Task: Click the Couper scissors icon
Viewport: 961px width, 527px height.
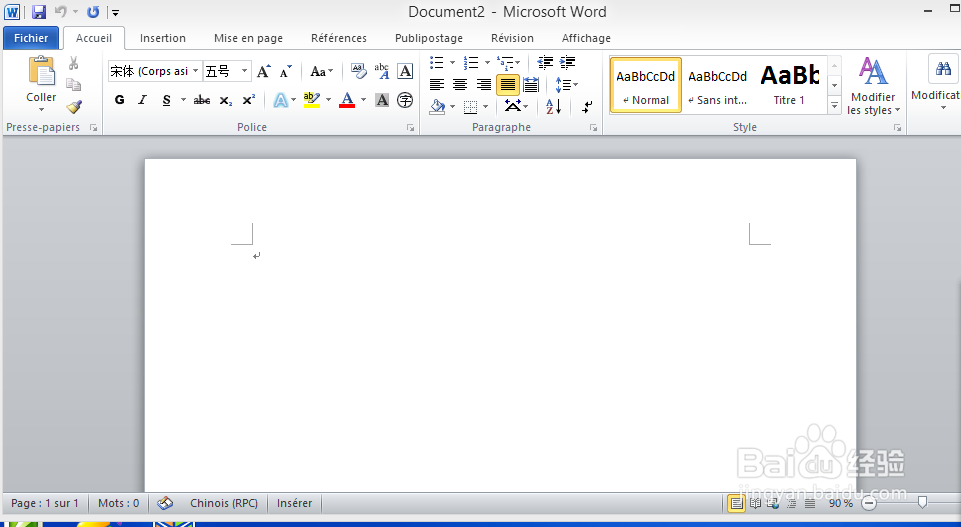Action: tap(74, 63)
